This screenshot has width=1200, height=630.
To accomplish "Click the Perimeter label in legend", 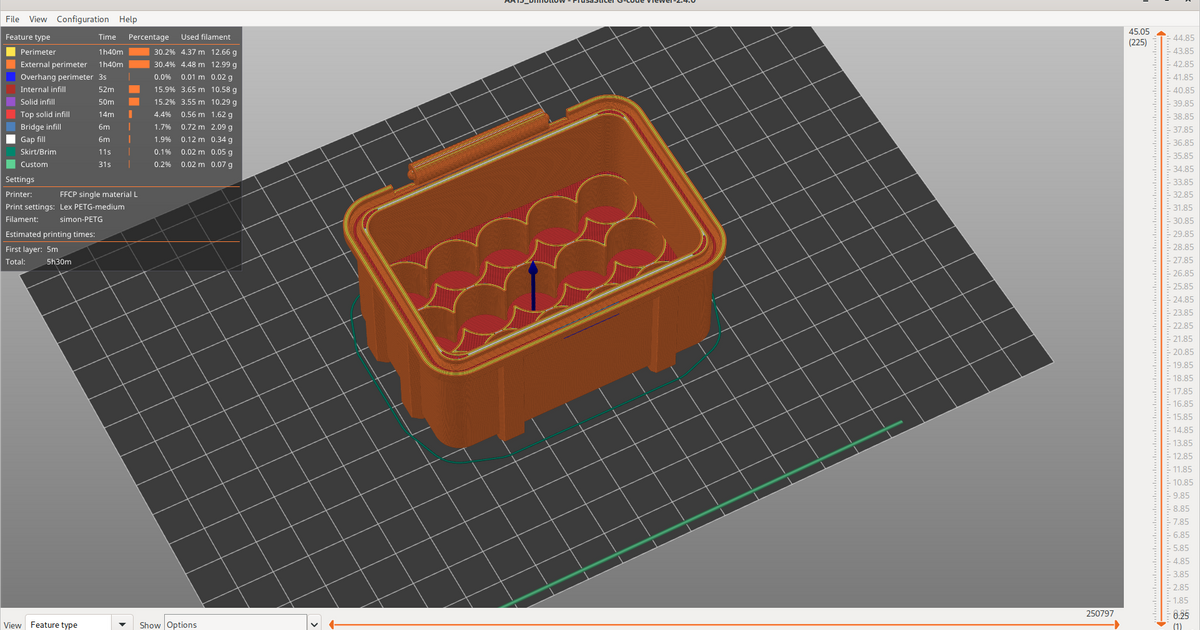I will coord(38,51).
